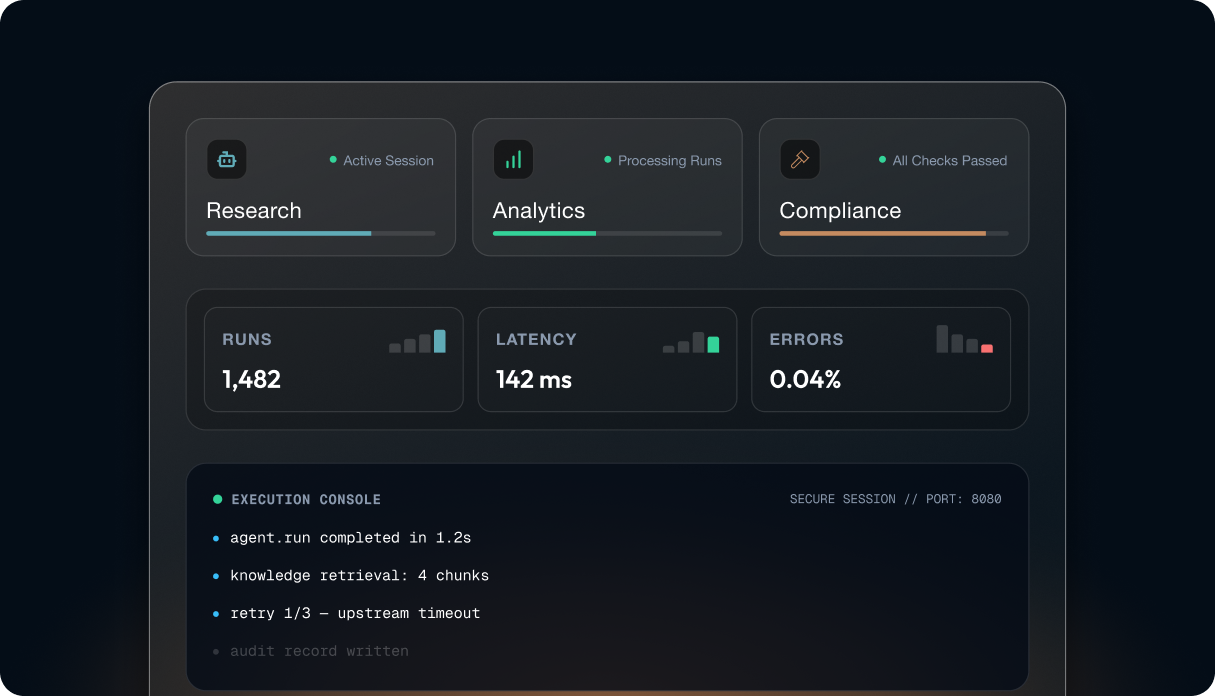
Task: Open the Compliance card title
Action: (840, 211)
